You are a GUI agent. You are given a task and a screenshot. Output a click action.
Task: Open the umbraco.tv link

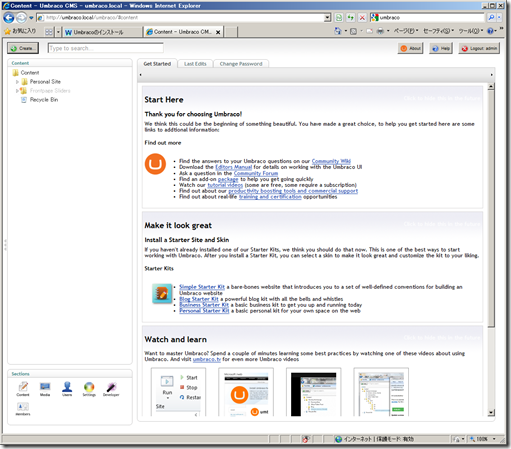point(207,359)
